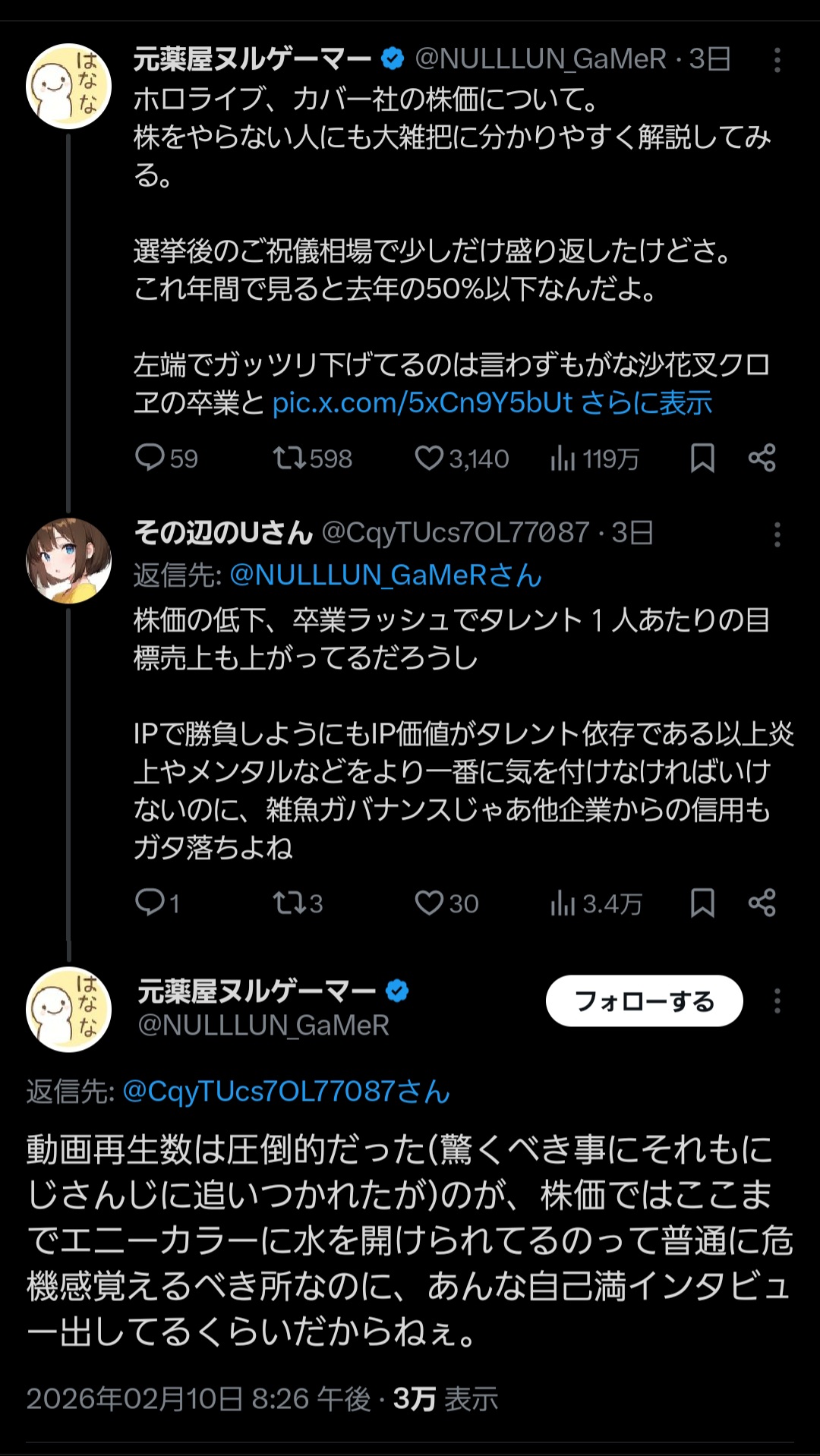Open the pic.x.com/5xCn9Y5bUt link
820x1456 pixels.
[422, 403]
